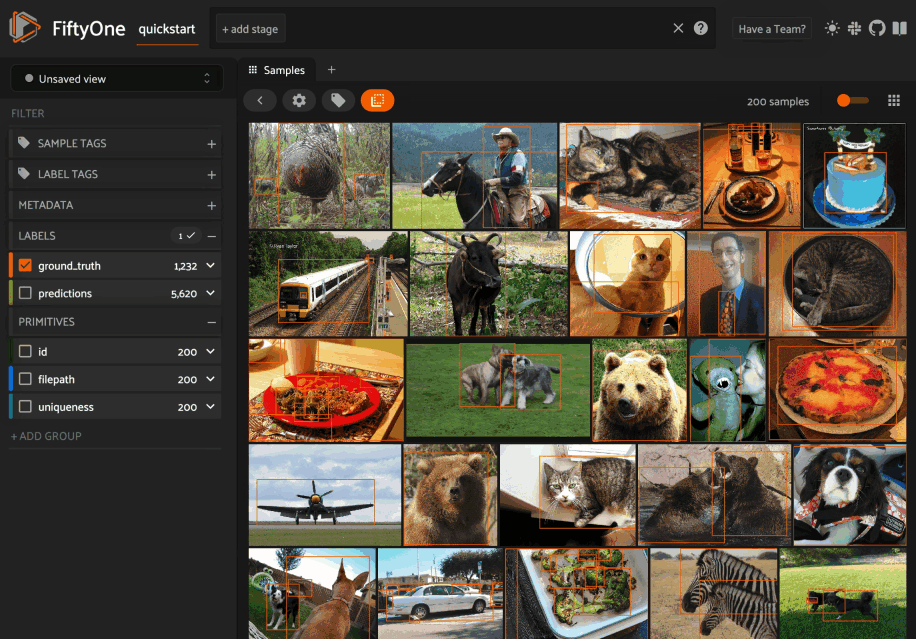Click the FILTER heading text
This screenshot has height=639, width=916.
pyautogui.click(x=27, y=113)
